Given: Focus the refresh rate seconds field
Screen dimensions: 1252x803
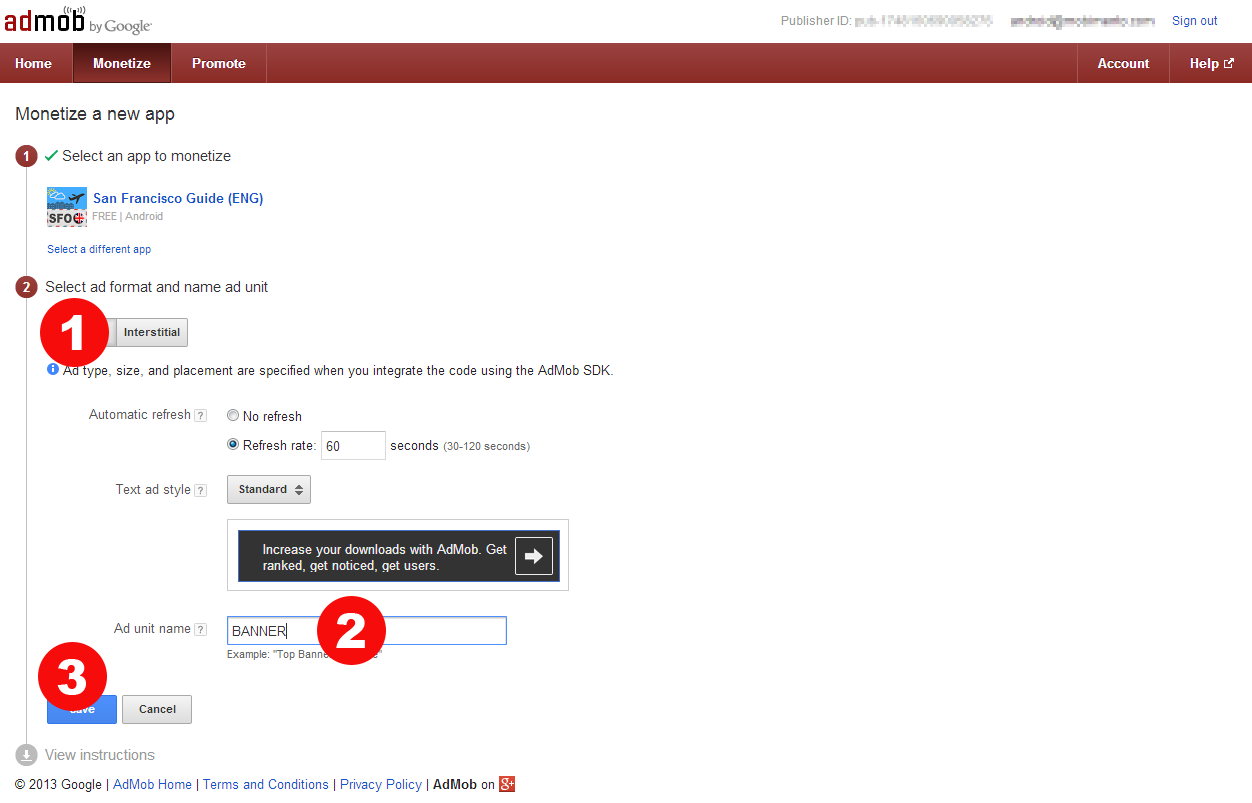Looking at the screenshot, I should (353, 446).
